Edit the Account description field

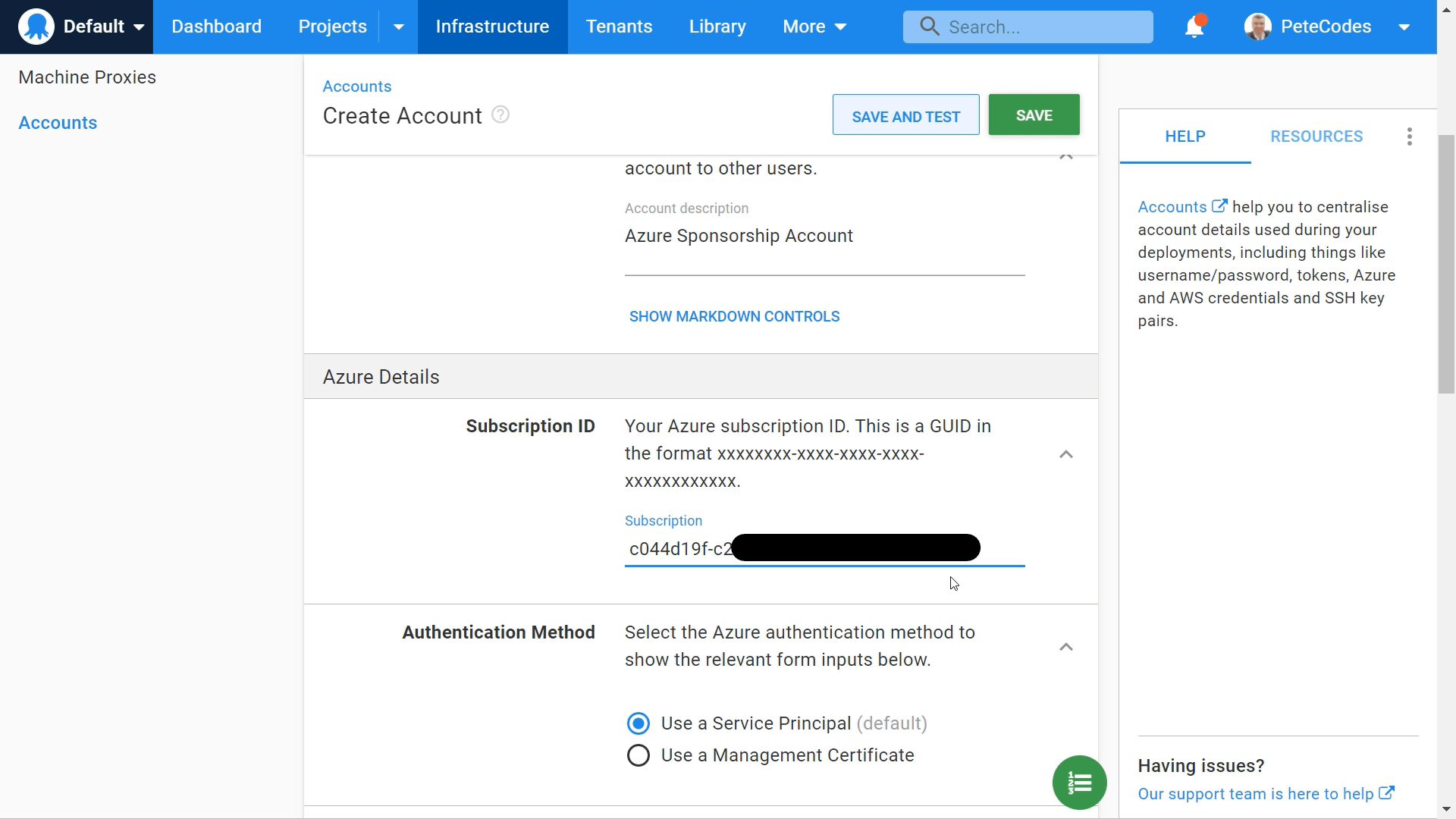(x=824, y=237)
